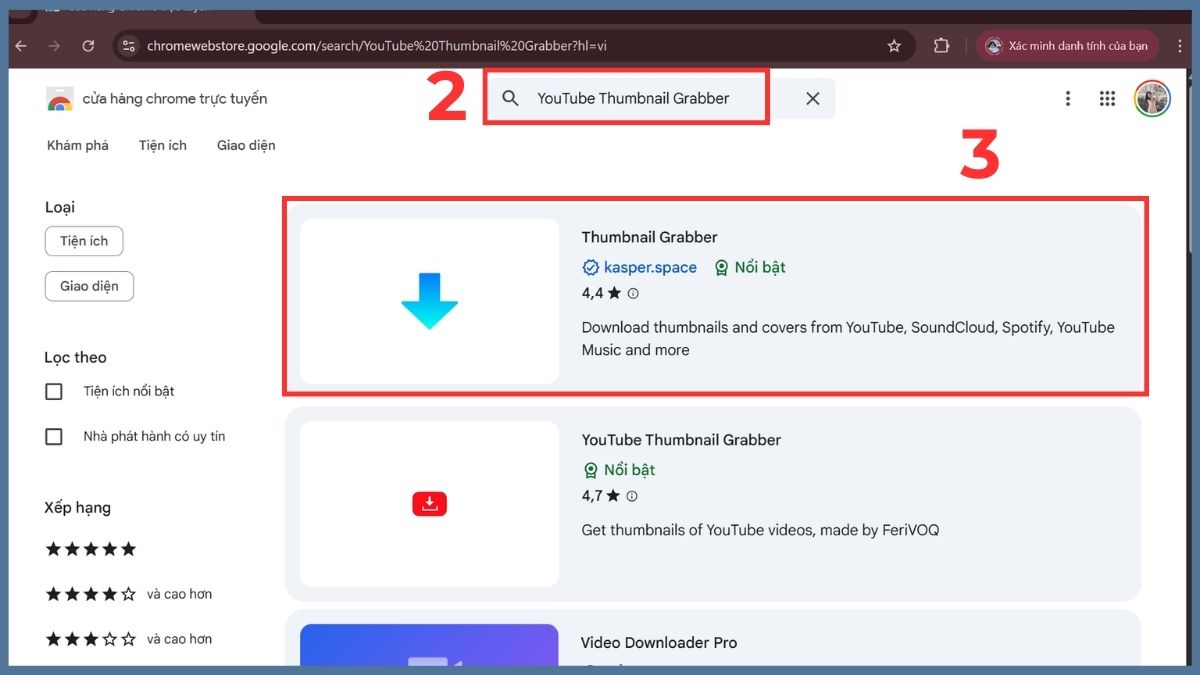Click the Xác minh danh tính của bạn button
Screen dimensions: 1200x675
(x=1066, y=45)
